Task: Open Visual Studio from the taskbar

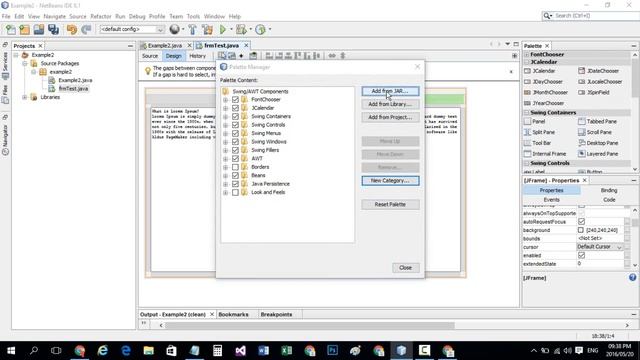Action: 240,350
